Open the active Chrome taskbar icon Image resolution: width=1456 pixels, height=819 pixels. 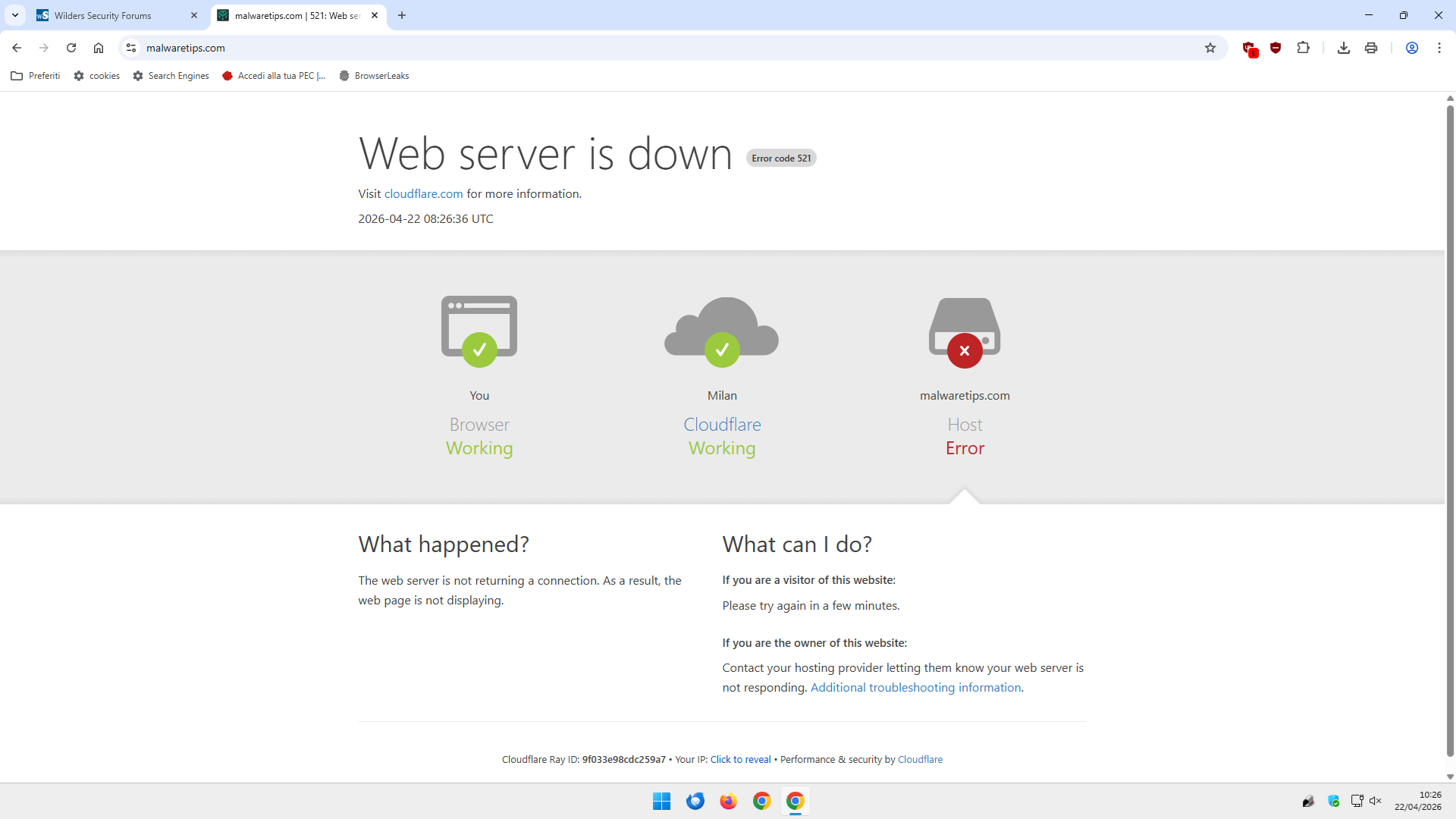(x=795, y=802)
